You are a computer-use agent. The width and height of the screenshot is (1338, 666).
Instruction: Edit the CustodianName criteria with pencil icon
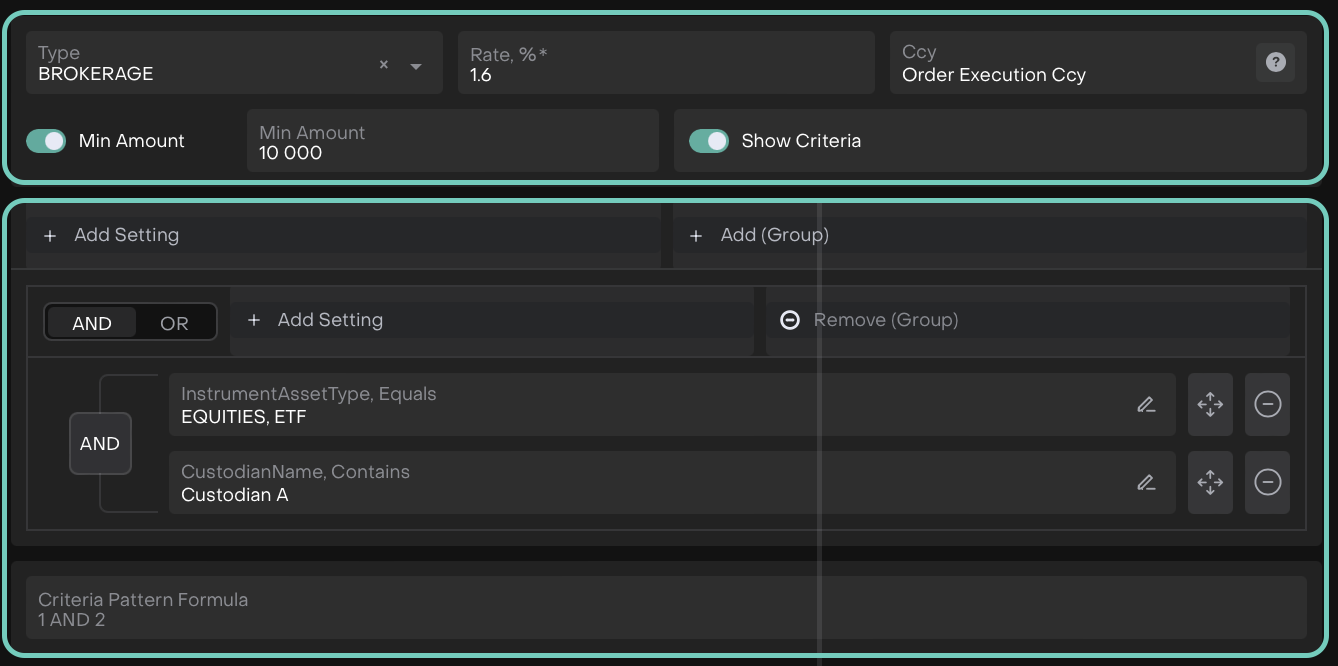coord(1146,483)
